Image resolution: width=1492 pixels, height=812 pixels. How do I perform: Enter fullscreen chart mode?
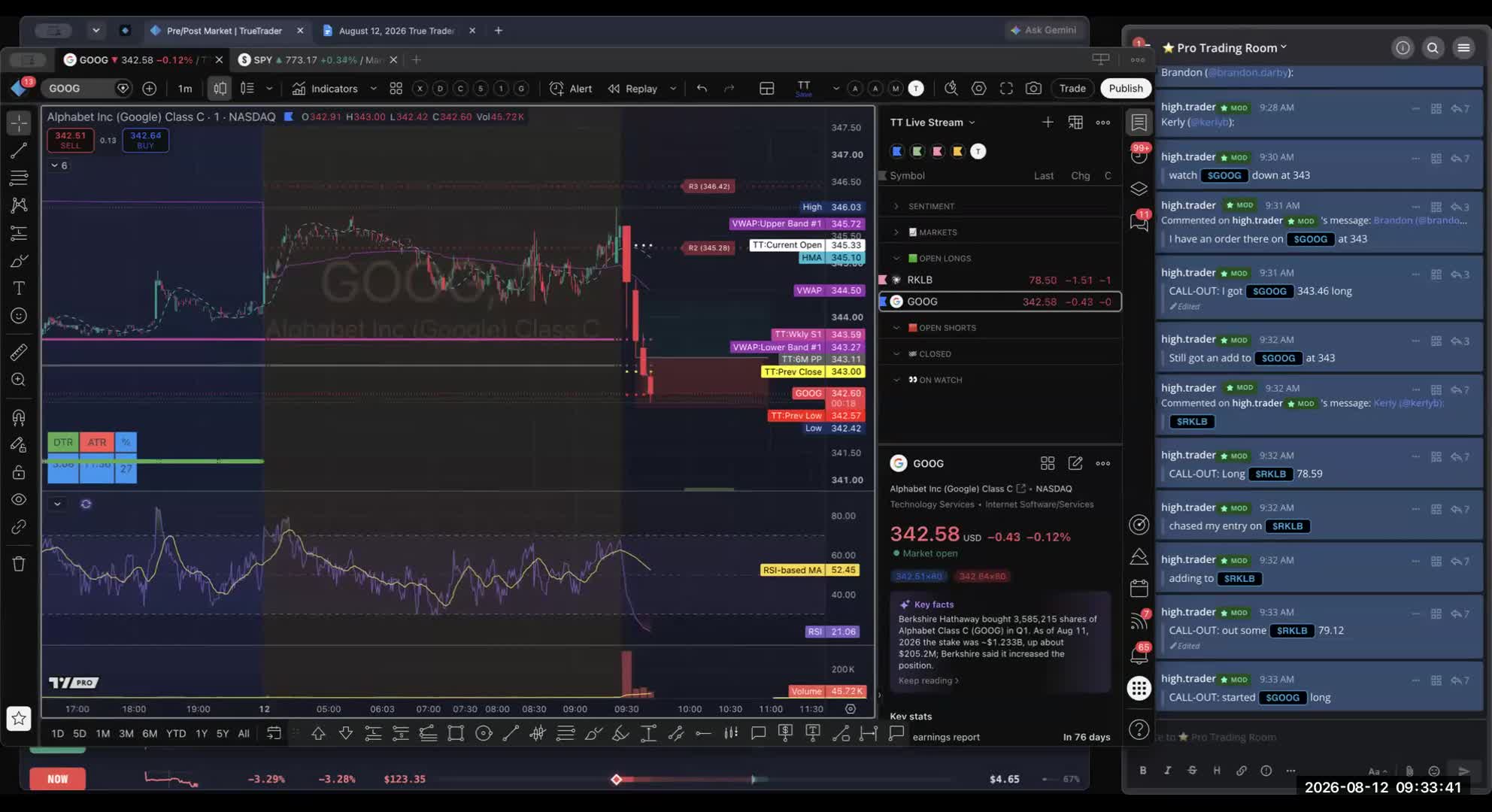(1006, 88)
